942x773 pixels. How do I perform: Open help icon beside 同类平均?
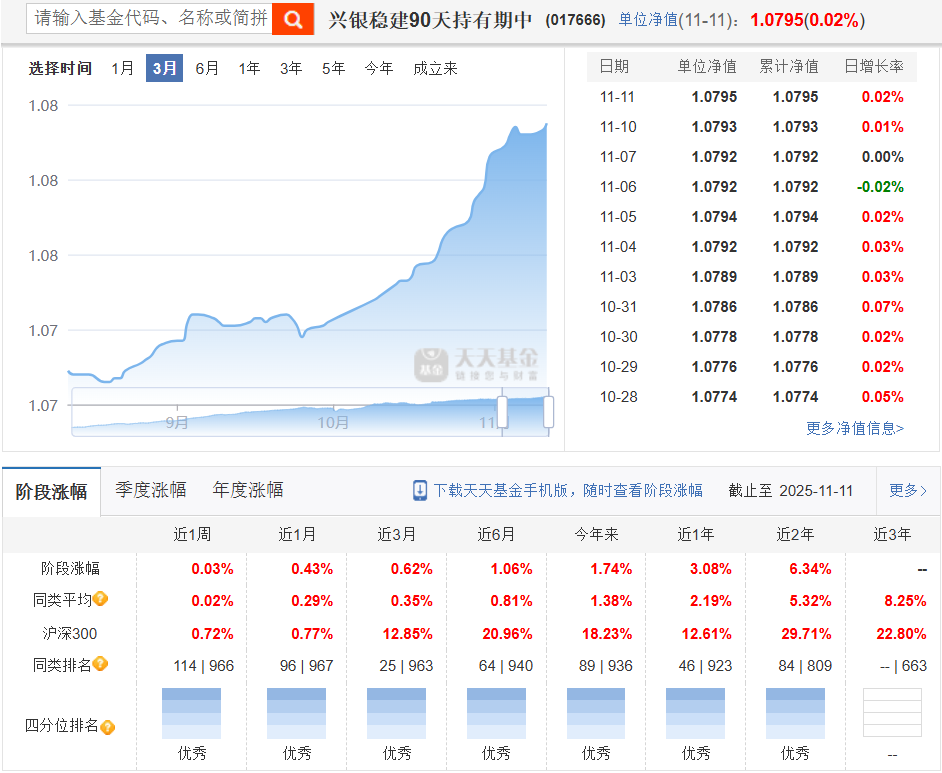[100, 598]
